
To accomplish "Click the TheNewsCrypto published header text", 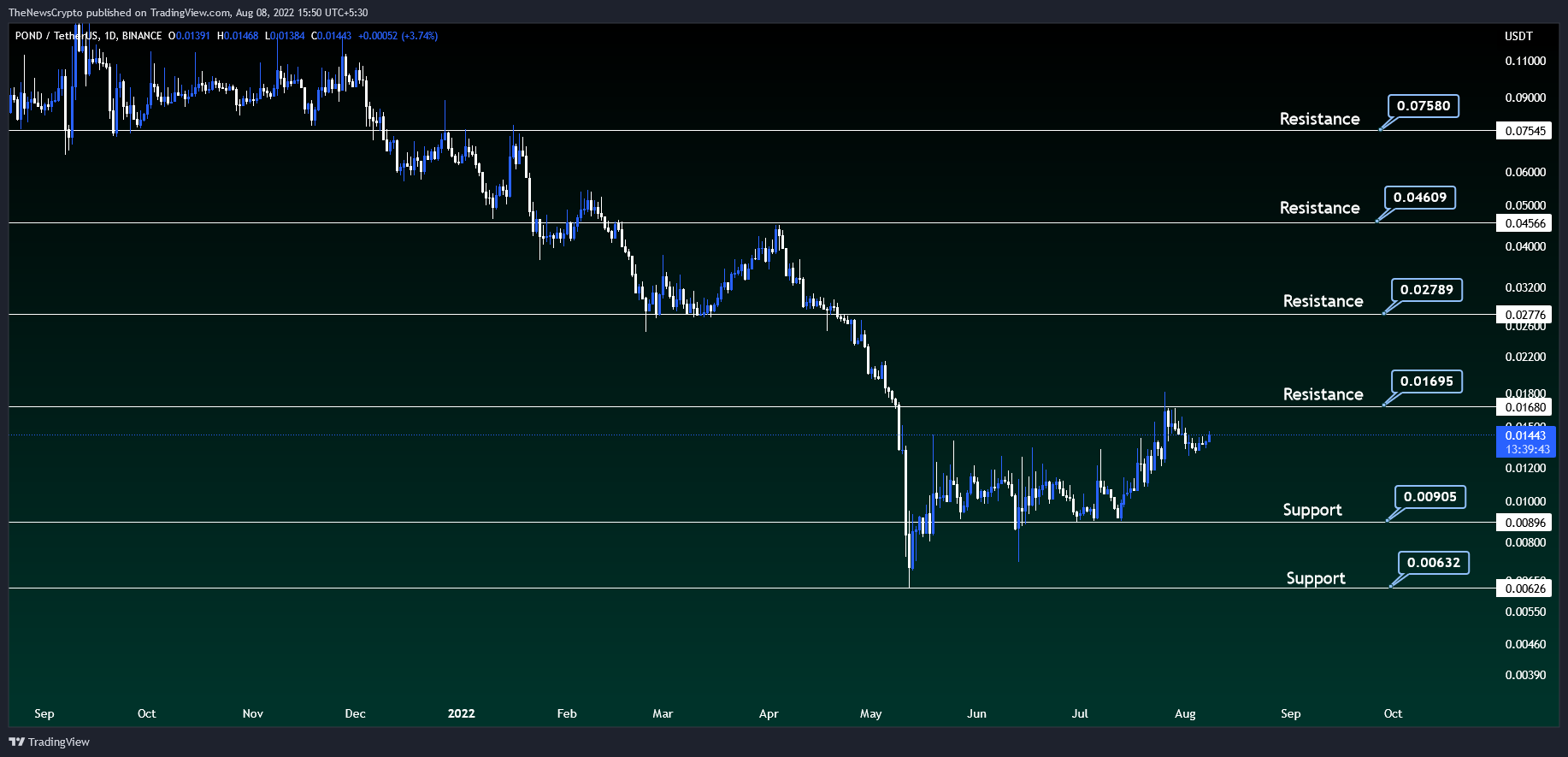I will point(188,12).
